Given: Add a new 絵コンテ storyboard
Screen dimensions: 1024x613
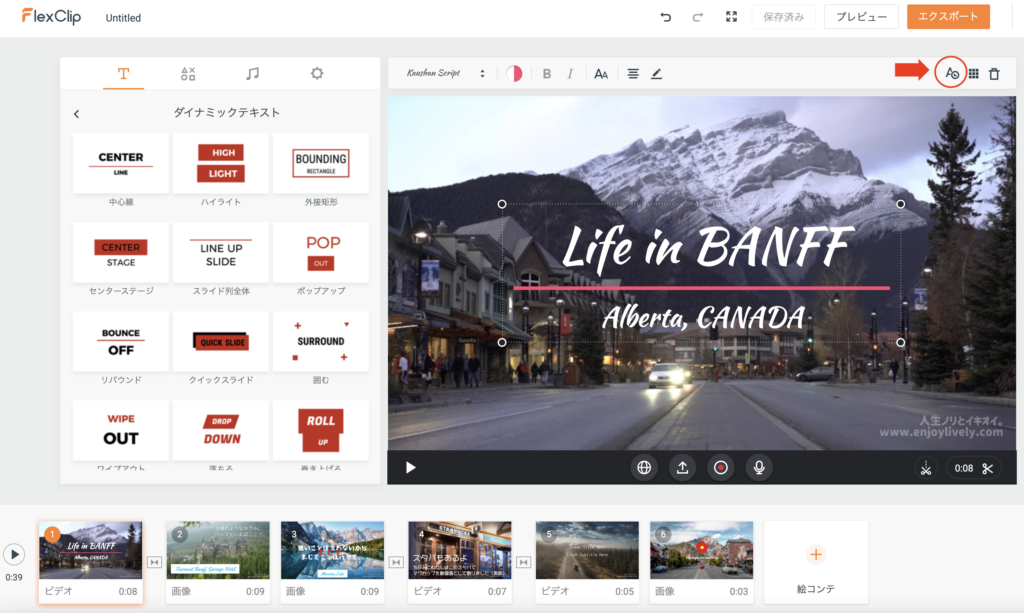Looking at the screenshot, I should tap(816, 562).
